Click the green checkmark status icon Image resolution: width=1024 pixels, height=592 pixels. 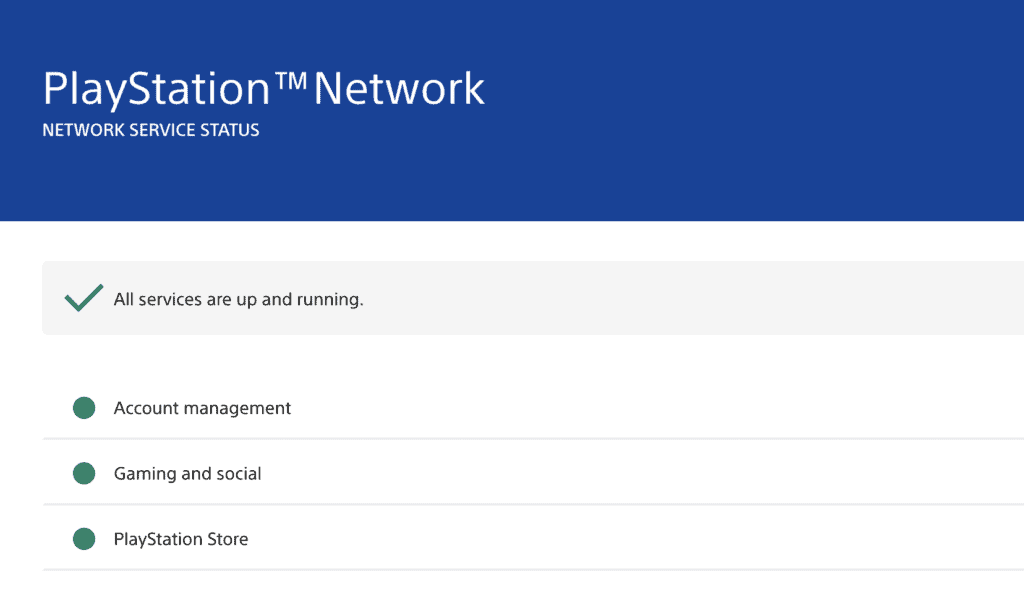[x=84, y=298]
